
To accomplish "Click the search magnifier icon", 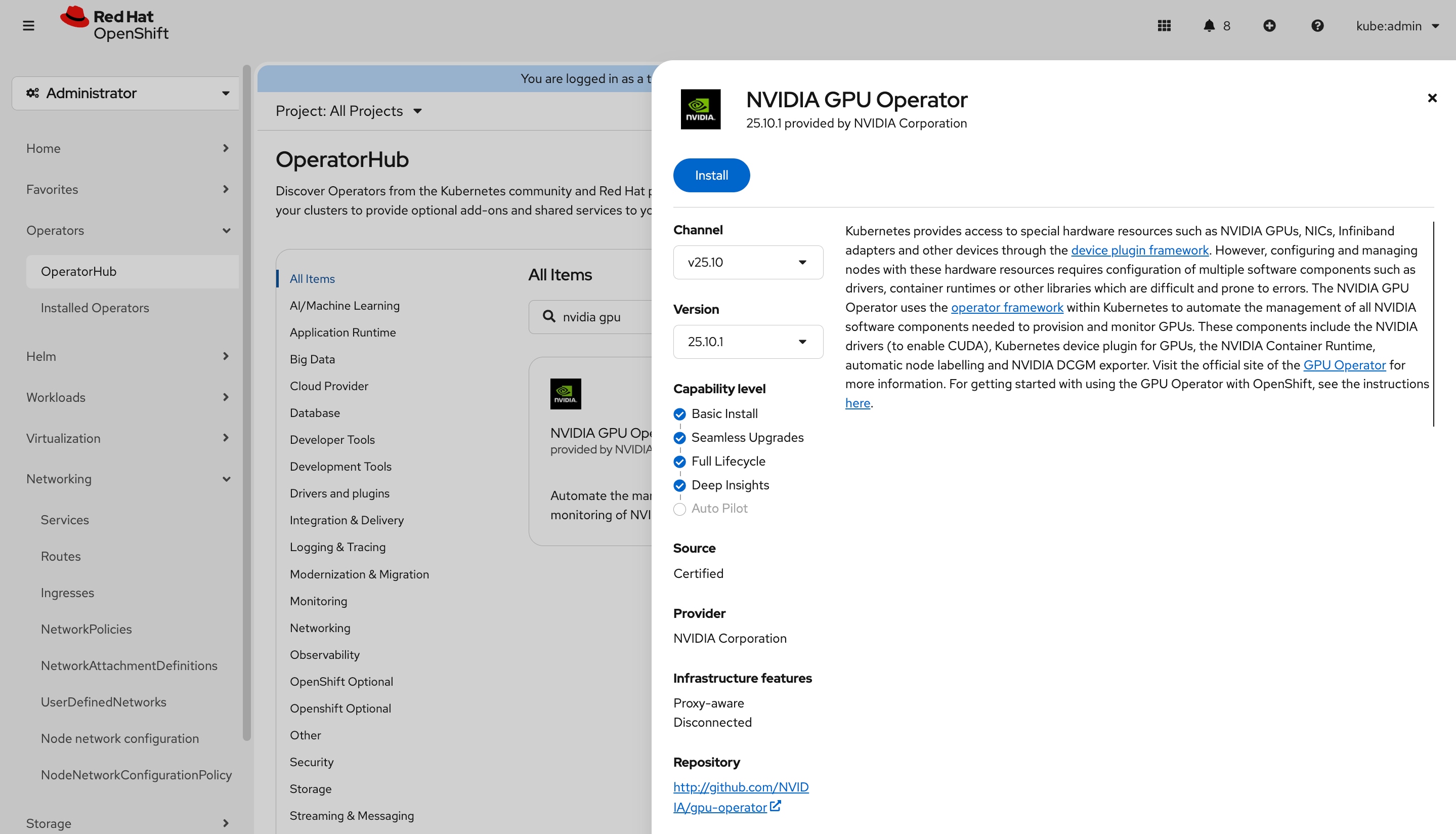I will (548, 316).
